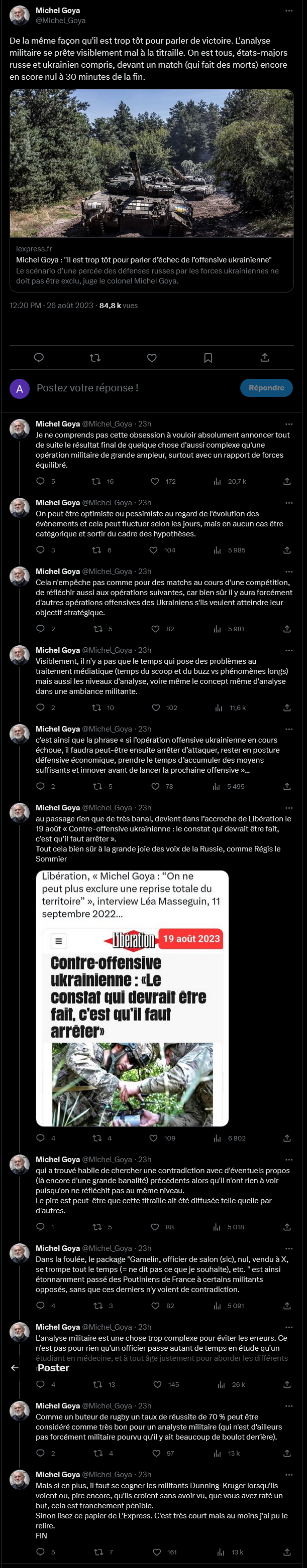
Task: Share the main tweet via the share icon
Action: (265, 357)
